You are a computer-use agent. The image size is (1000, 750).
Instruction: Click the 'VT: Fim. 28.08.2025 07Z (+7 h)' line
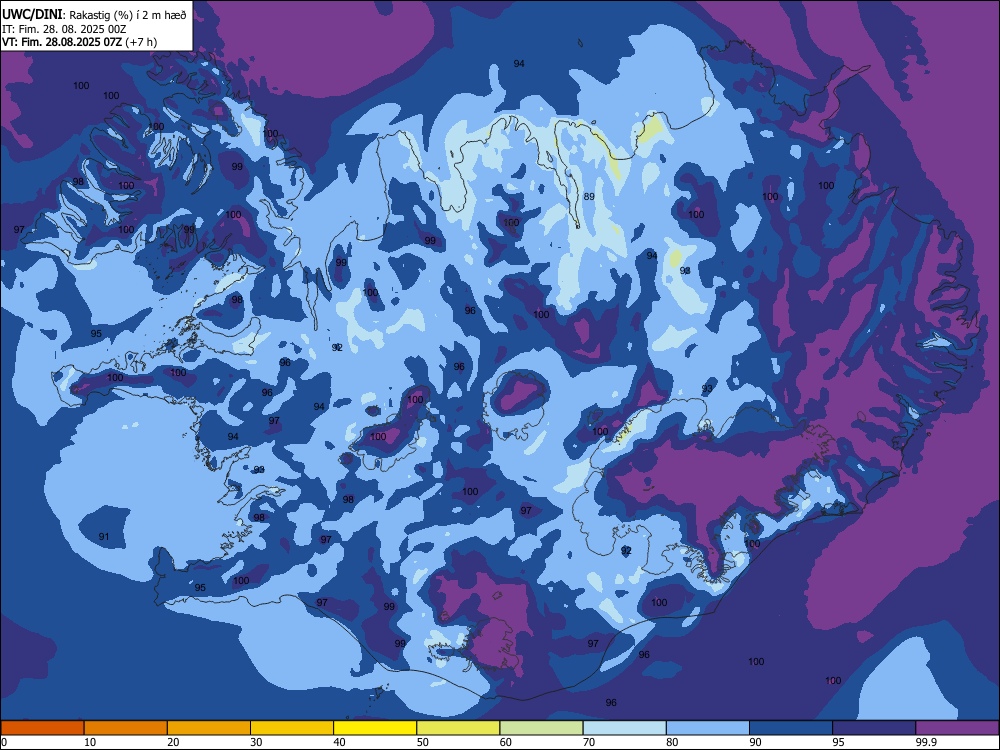pyautogui.click(x=80, y=42)
